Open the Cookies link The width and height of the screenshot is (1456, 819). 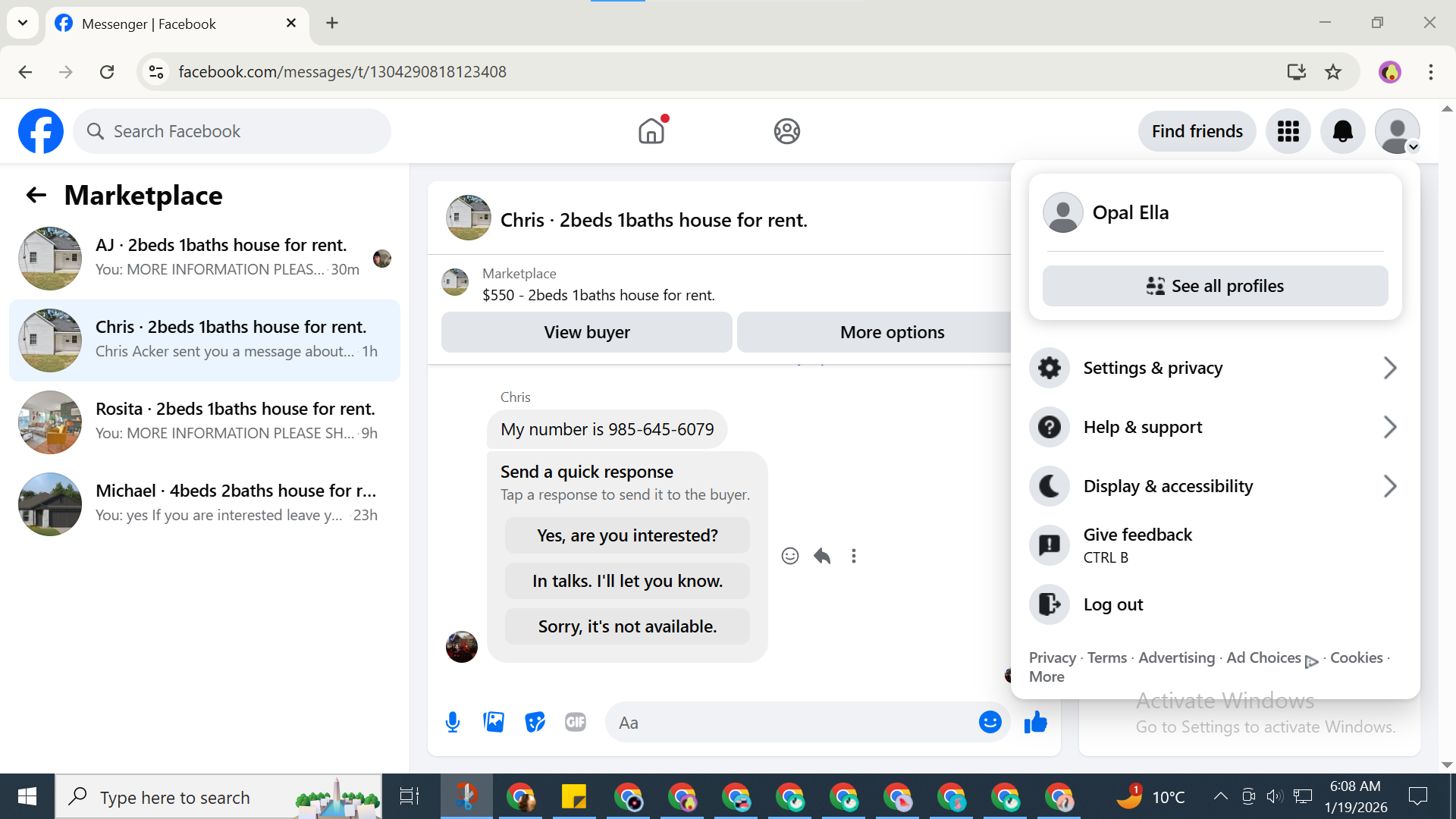click(1357, 657)
